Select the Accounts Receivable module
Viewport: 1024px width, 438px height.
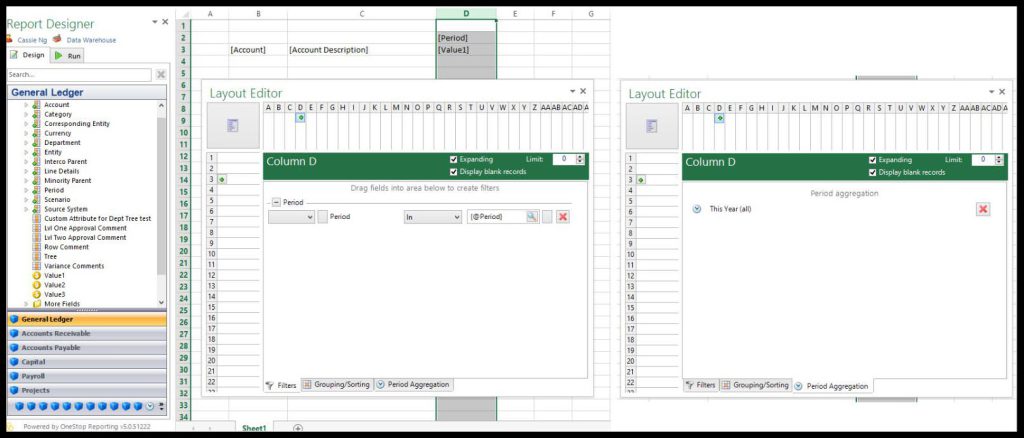click(x=56, y=333)
